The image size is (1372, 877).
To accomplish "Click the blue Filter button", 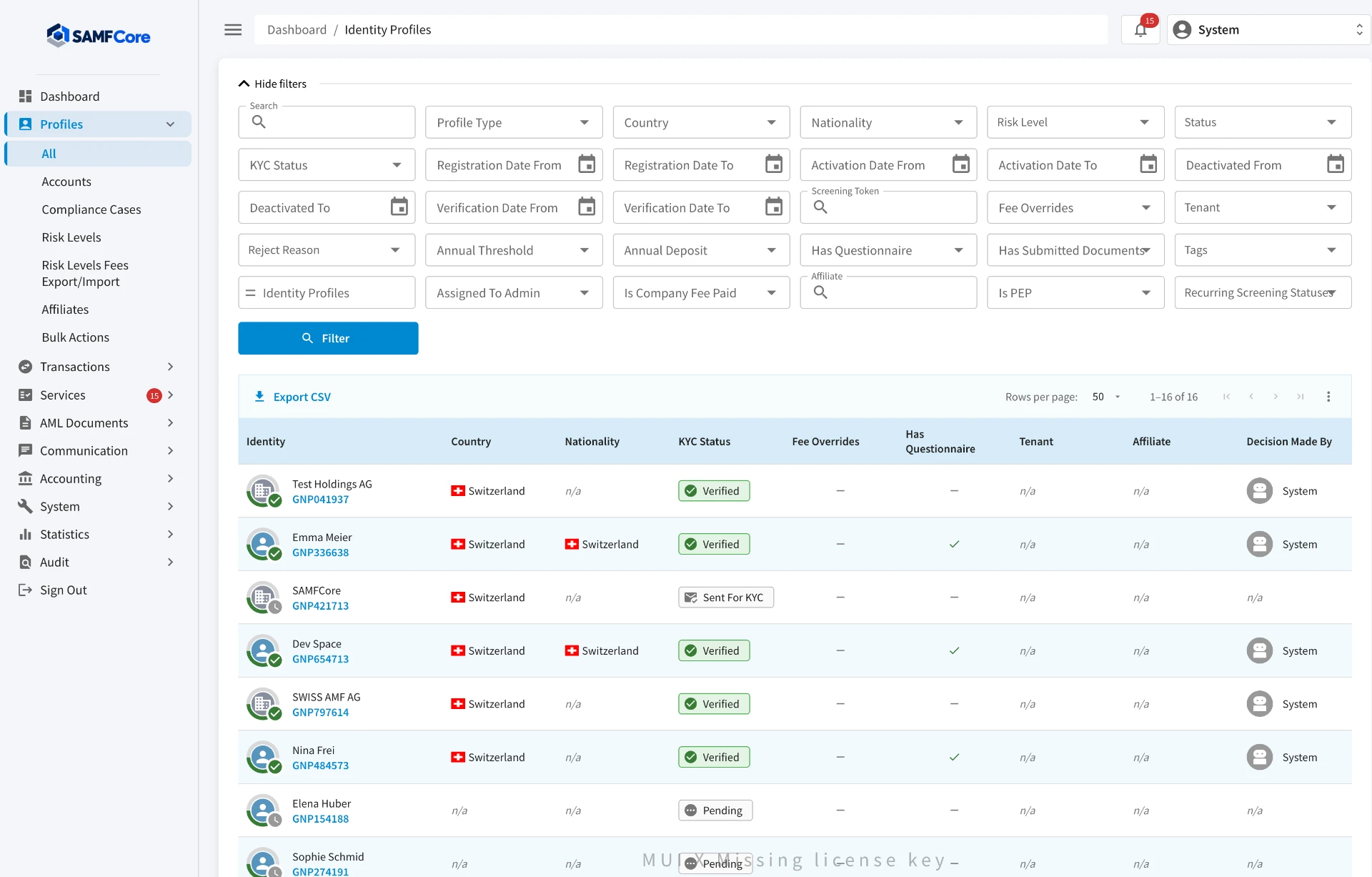I will [328, 338].
